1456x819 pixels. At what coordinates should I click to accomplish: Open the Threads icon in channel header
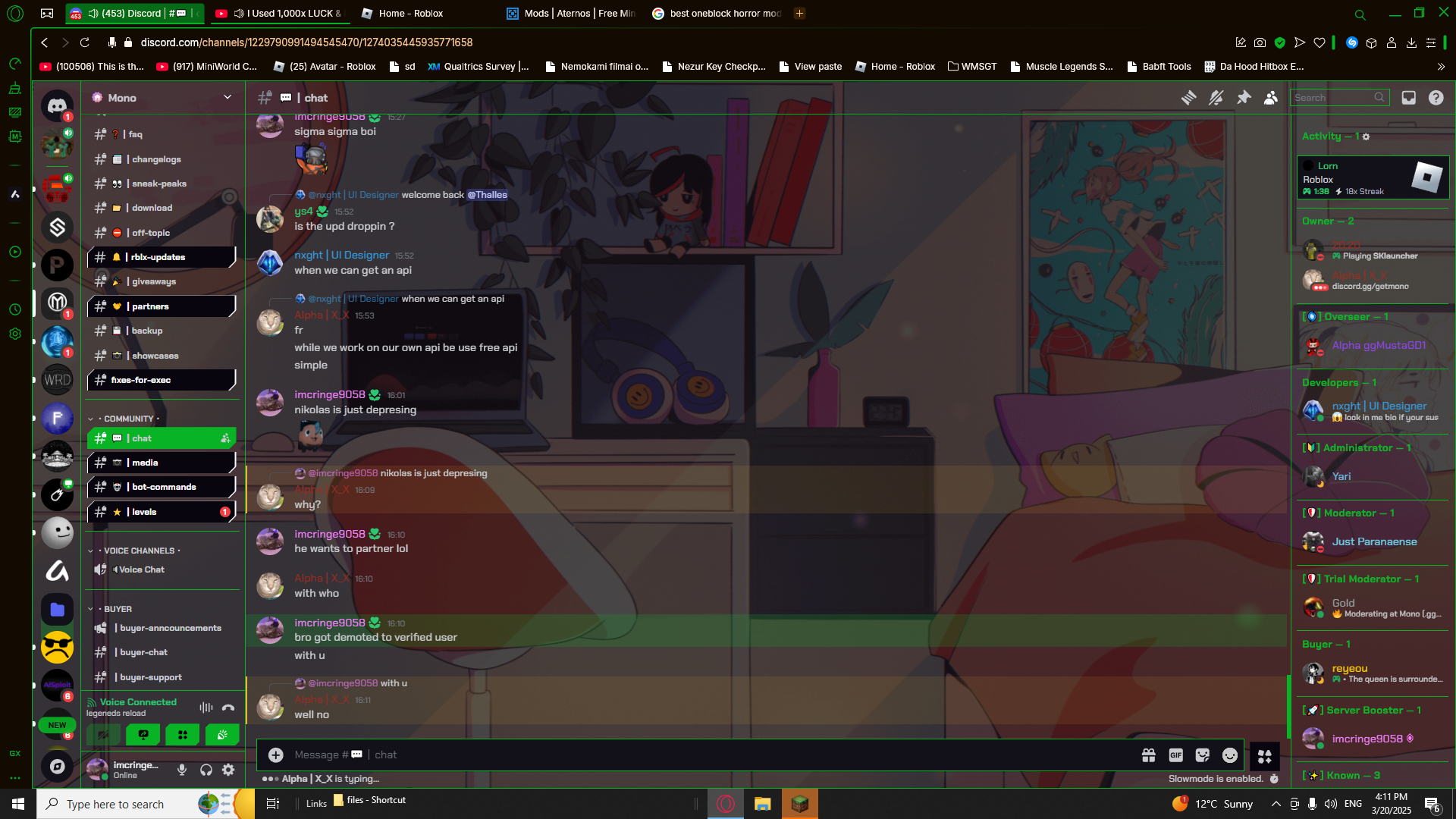(1188, 98)
